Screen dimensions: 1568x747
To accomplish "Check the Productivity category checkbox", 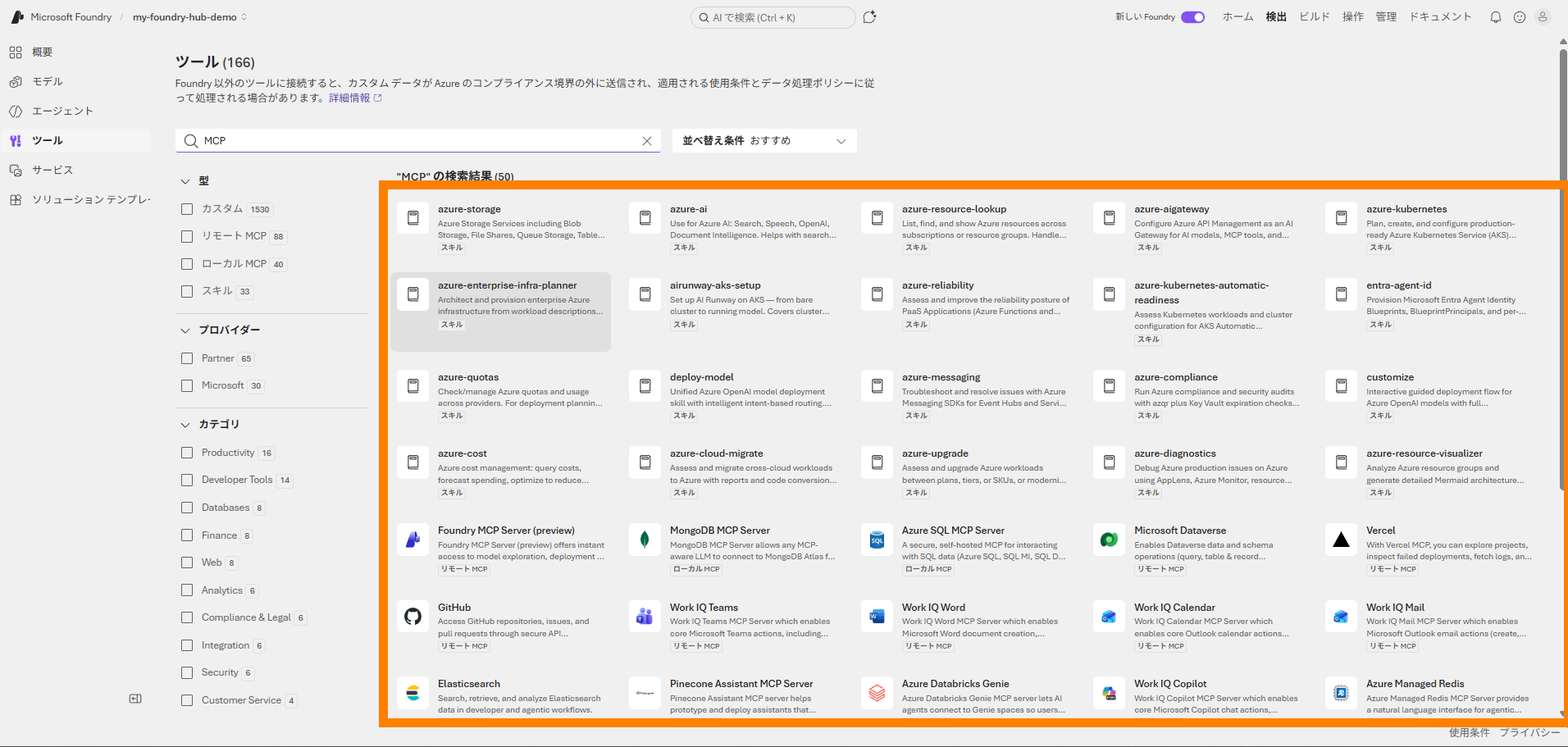I will pyautogui.click(x=187, y=453).
